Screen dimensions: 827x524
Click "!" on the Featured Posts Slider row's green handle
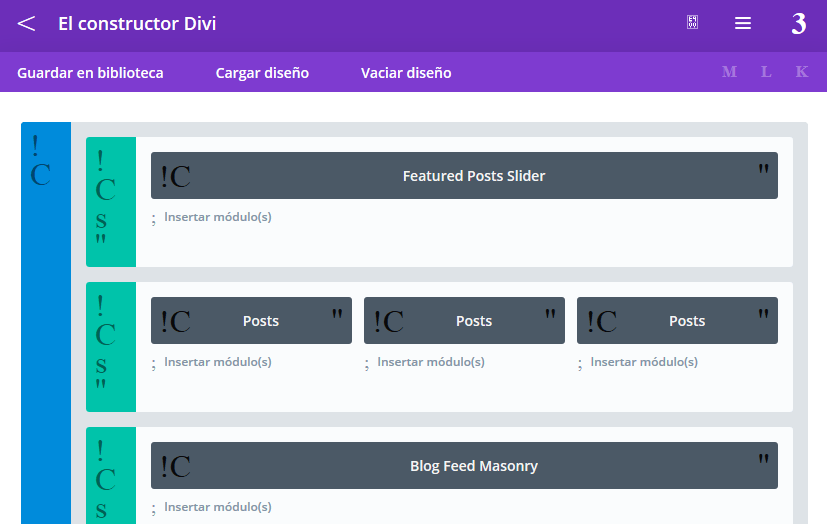[100, 161]
